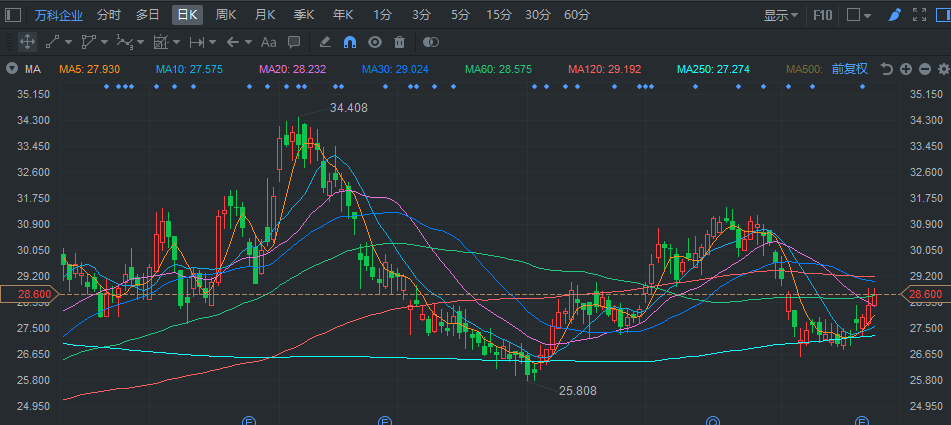The height and width of the screenshot is (425, 951).
Task: Add a comment bubble note
Action: [x=294, y=42]
